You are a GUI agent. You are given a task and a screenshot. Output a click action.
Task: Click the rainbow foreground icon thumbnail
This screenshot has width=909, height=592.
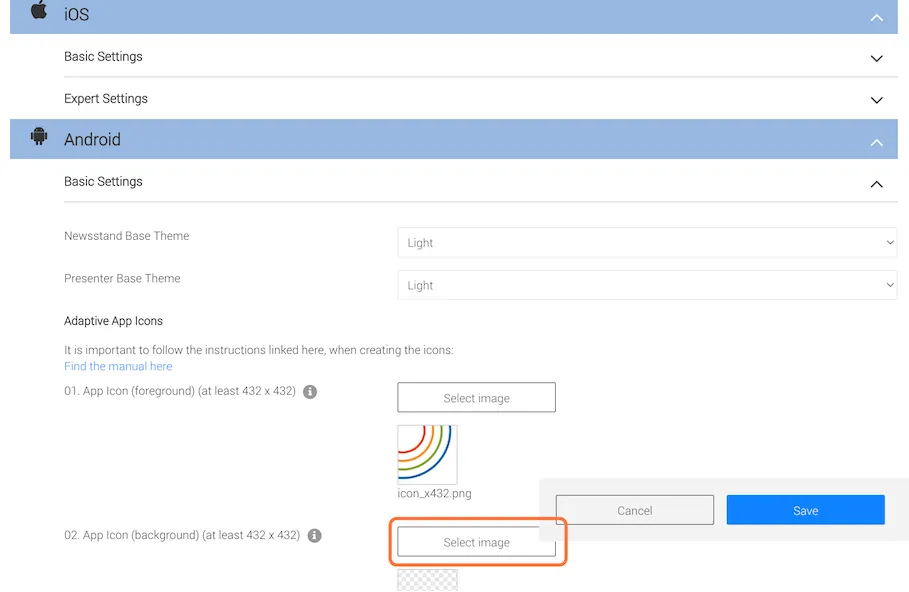tap(427, 455)
